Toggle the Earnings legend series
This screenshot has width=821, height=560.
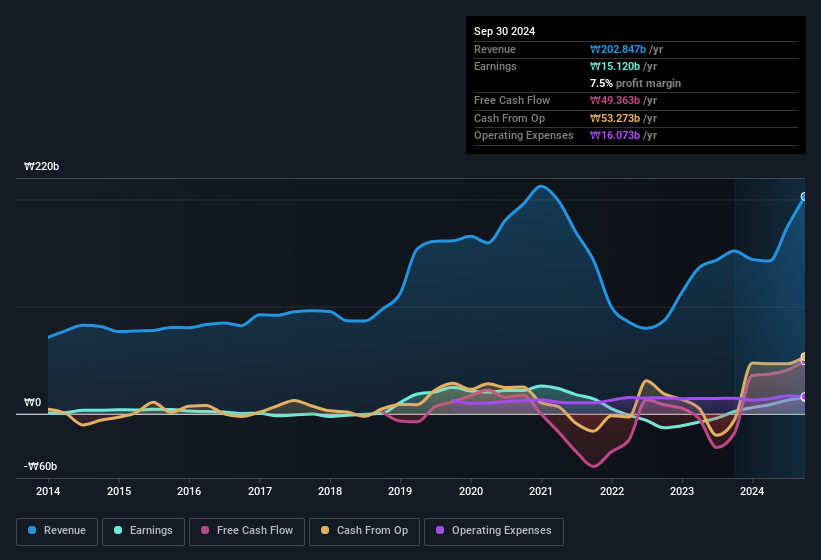143,531
